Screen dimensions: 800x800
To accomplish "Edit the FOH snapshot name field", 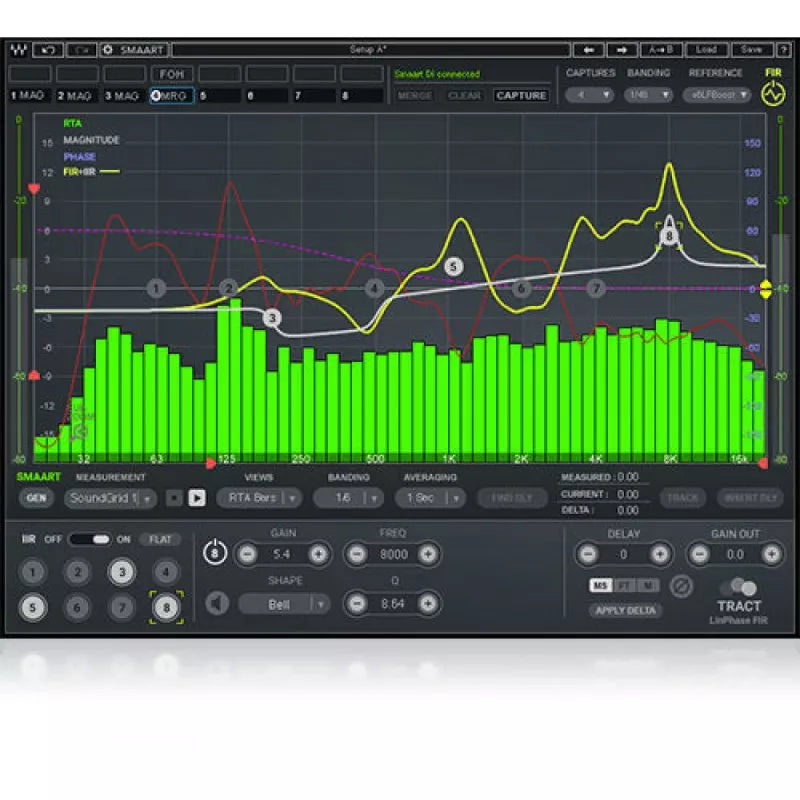I will pyautogui.click(x=172, y=74).
